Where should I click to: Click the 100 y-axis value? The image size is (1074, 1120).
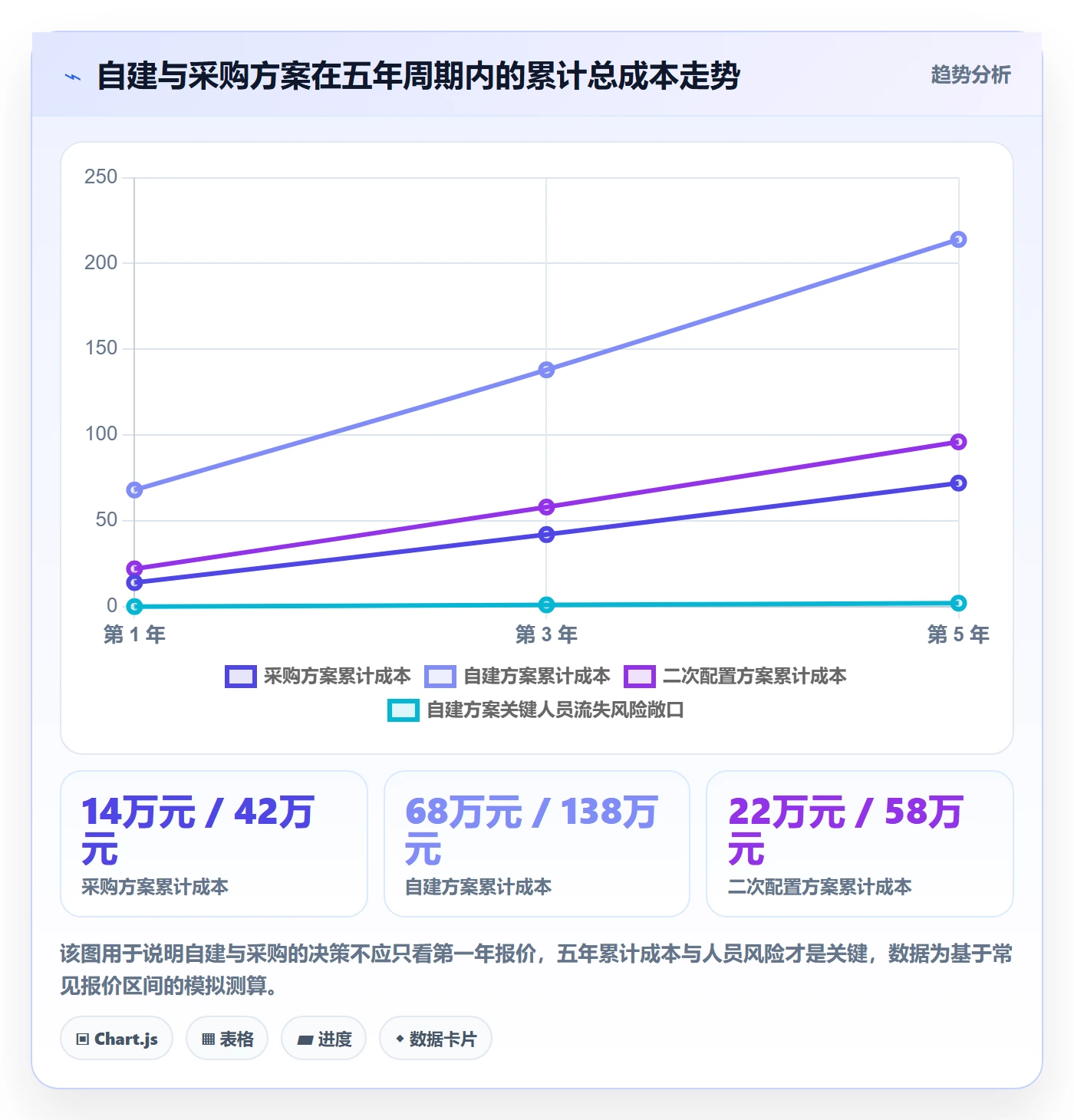tap(100, 434)
